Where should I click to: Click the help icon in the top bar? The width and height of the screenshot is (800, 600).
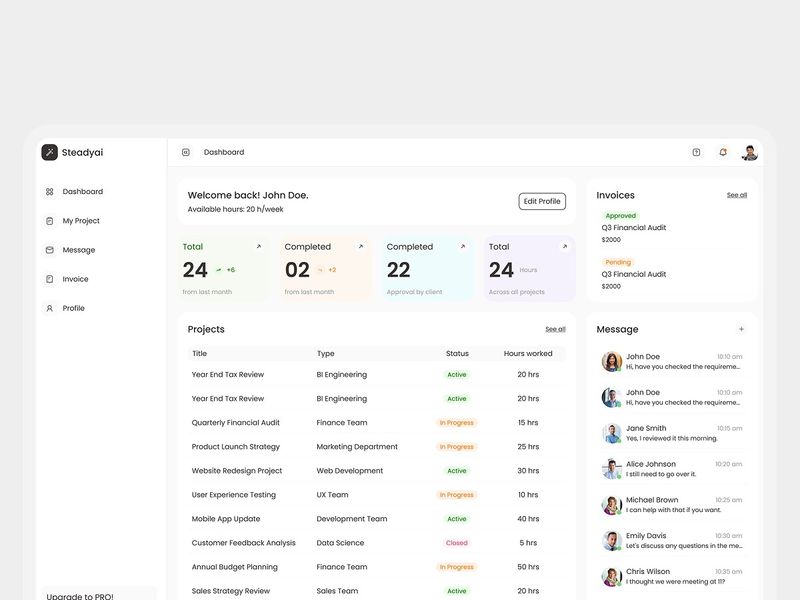tap(695, 151)
